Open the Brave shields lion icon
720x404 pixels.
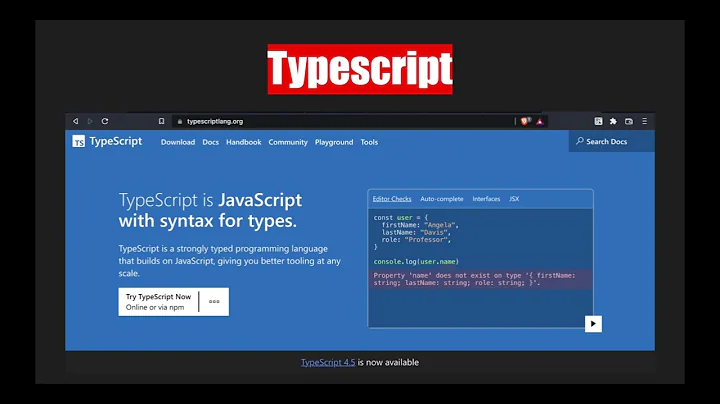[525, 121]
